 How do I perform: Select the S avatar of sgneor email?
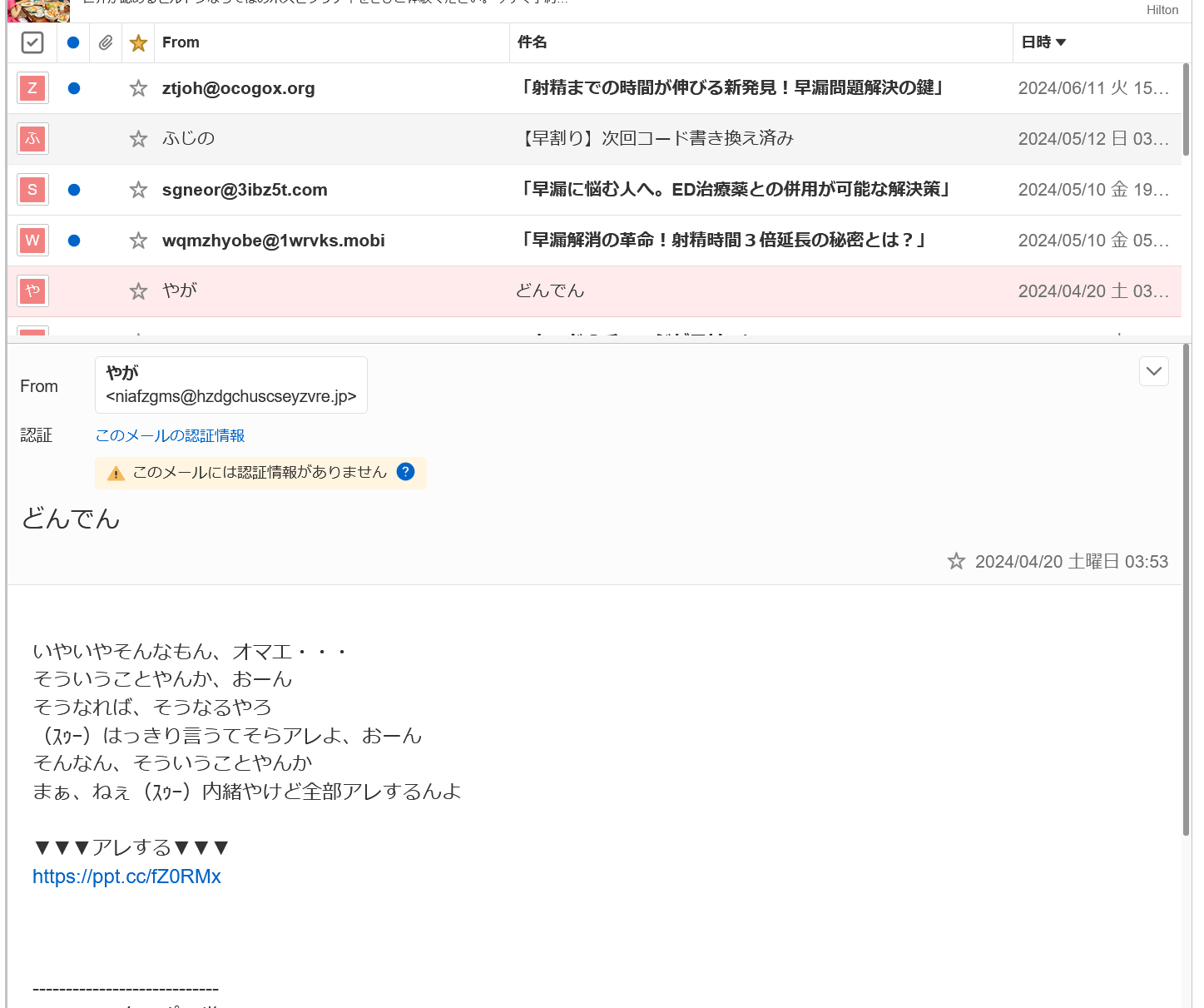(x=32, y=190)
